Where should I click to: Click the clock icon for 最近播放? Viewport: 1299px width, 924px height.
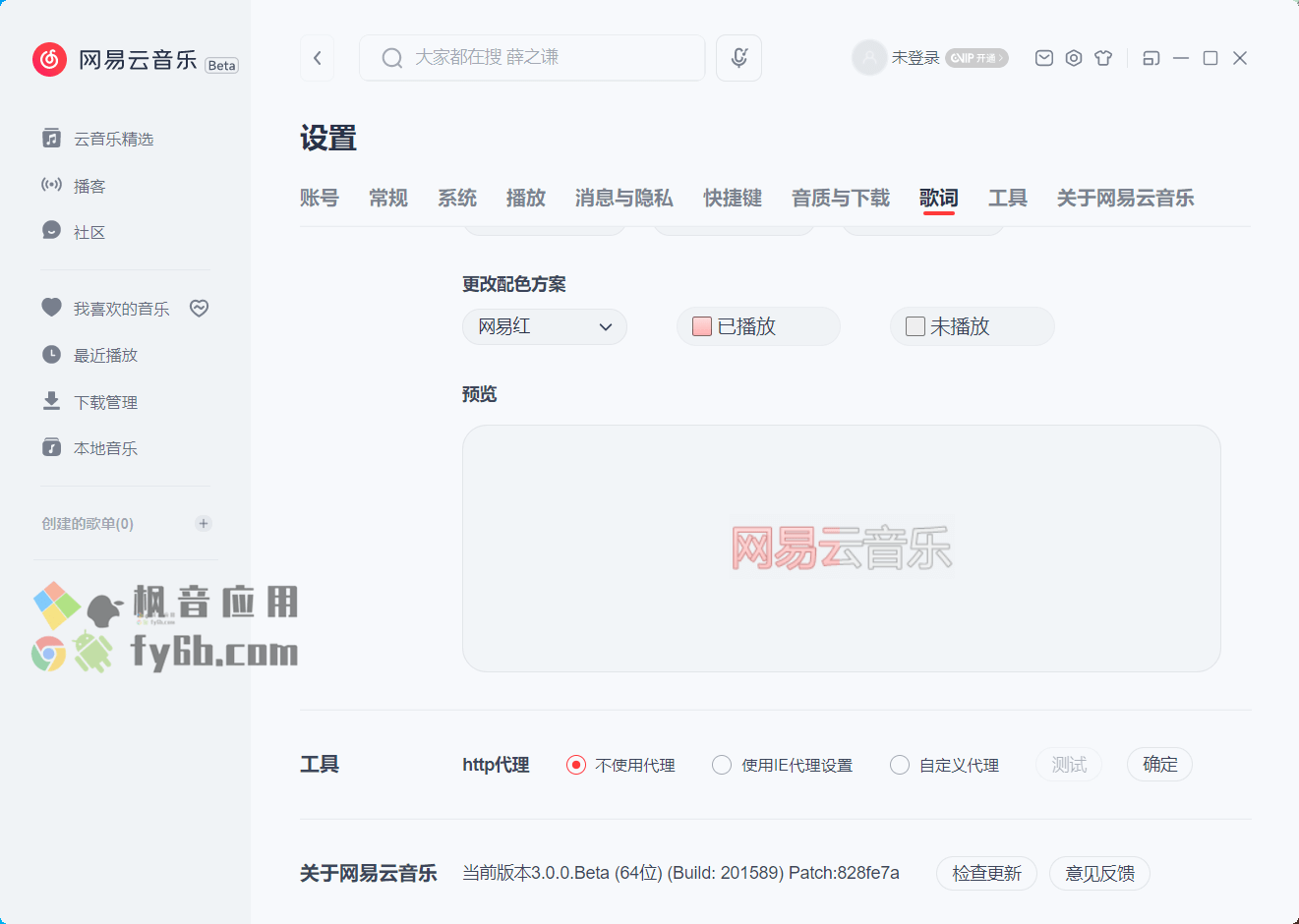point(52,354)
